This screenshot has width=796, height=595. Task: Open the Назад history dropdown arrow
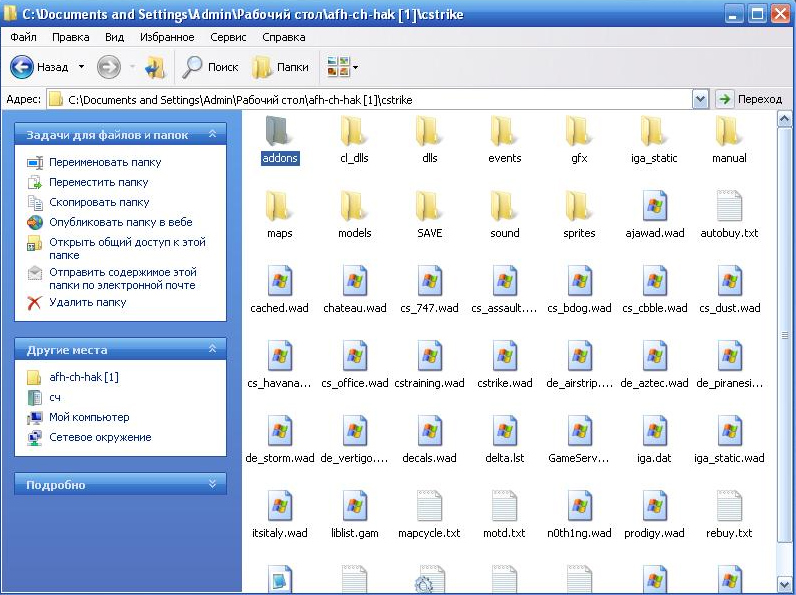(81, 67)
